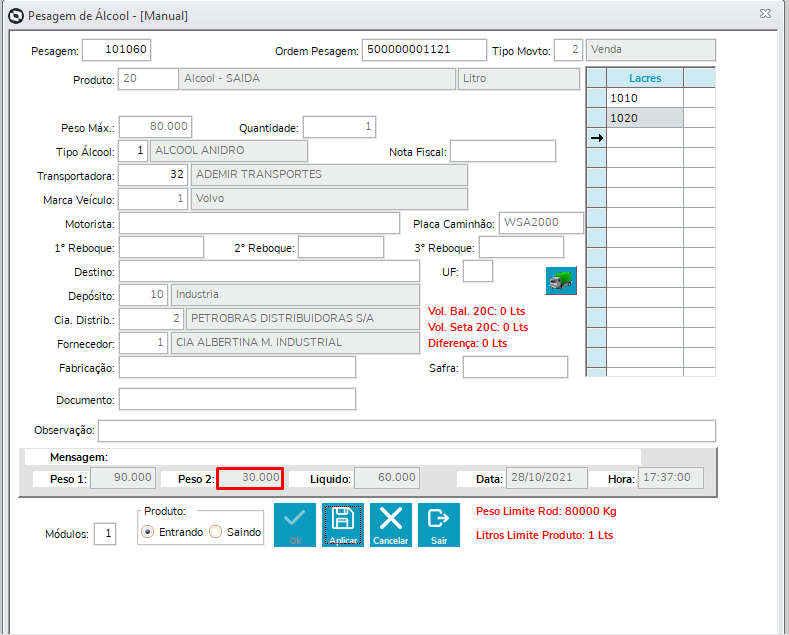Click the Depósito code field

(x=143, y=295)
